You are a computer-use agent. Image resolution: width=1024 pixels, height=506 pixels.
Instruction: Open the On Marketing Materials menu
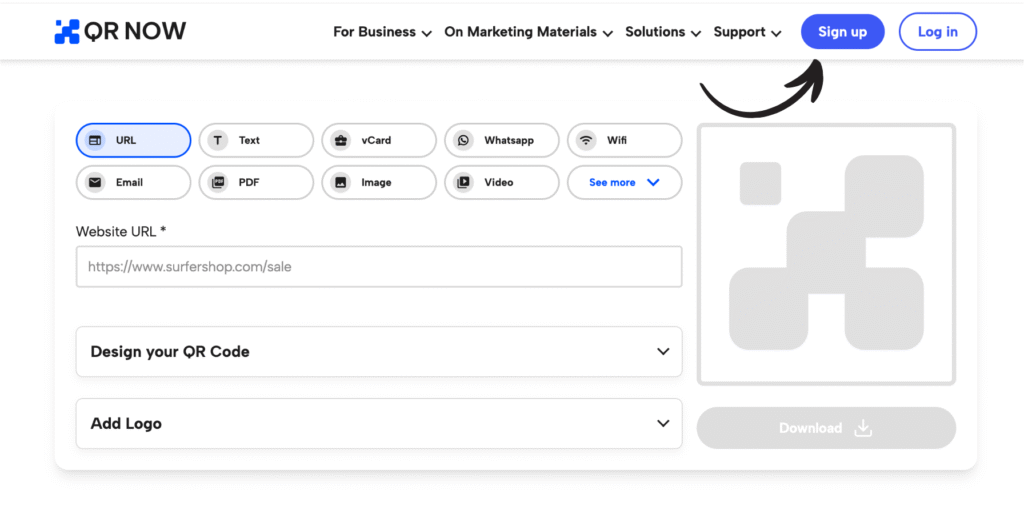(528, 31)
